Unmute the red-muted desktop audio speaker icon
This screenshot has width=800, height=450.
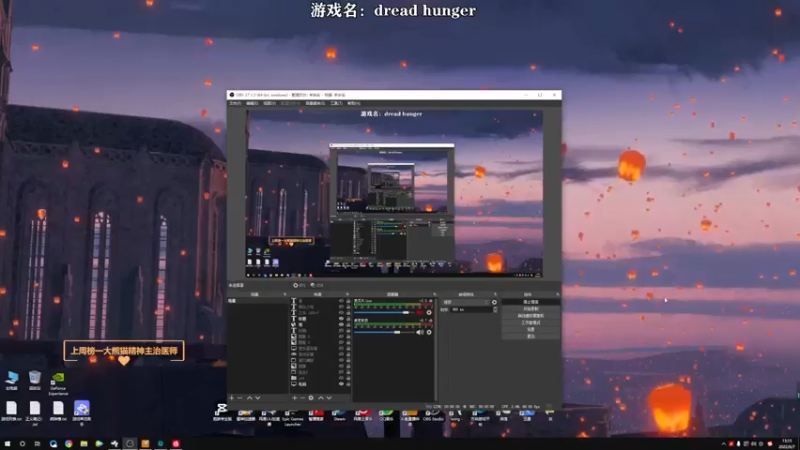tap(420, 312)
